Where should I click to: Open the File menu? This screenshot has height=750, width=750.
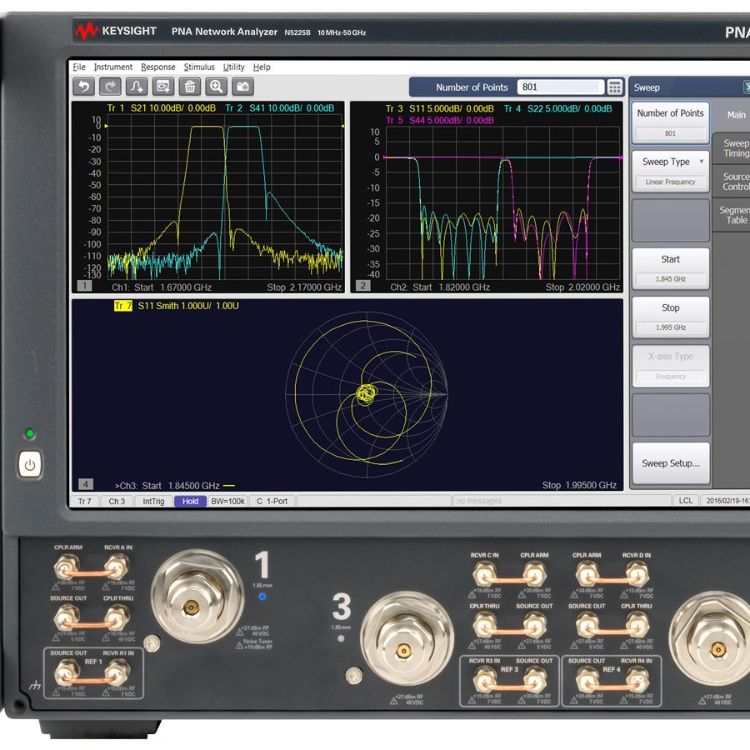79,67
